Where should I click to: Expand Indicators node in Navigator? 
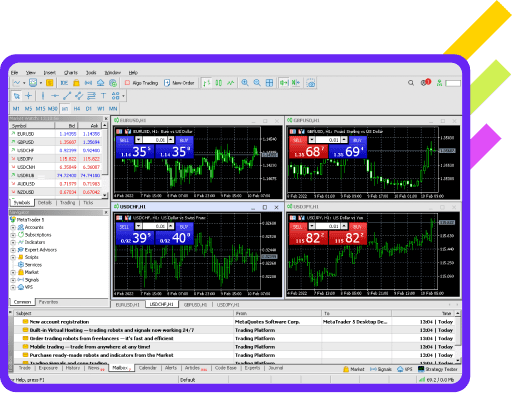pyautogui.click(x=13, y=242)
